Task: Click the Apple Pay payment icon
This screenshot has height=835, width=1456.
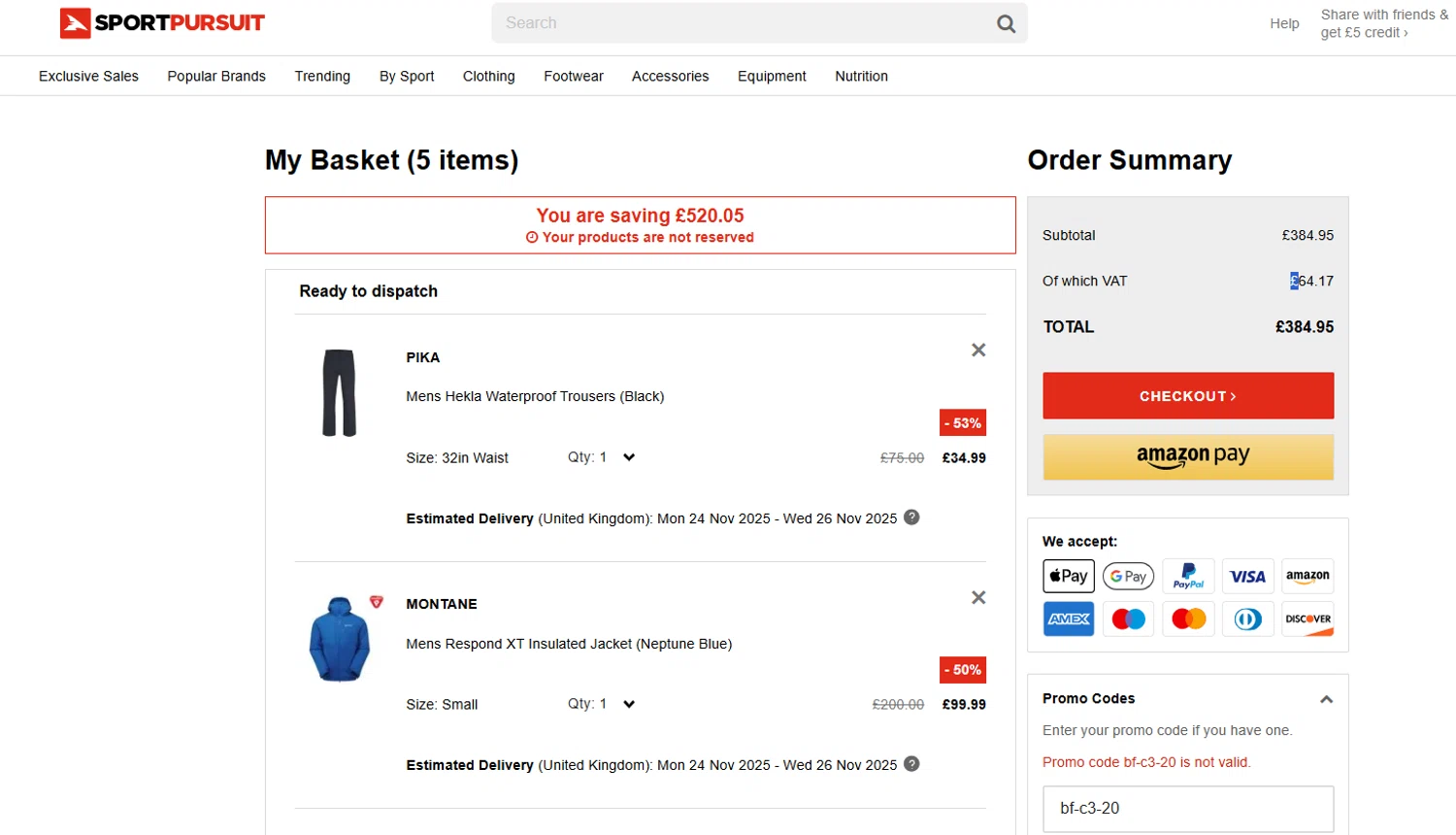Action: pos(1069,576)
